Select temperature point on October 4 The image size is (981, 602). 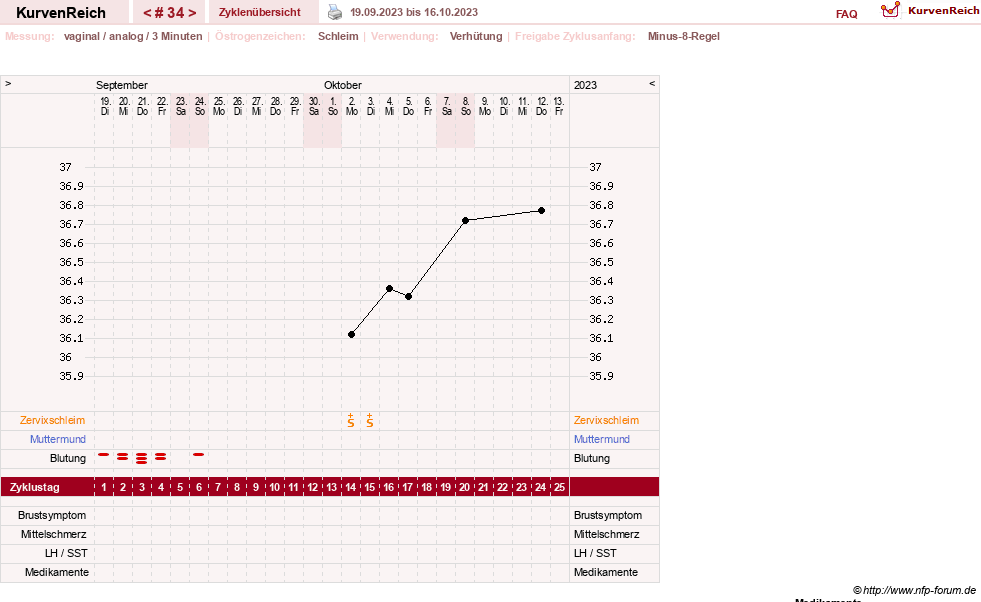point(389,288)
